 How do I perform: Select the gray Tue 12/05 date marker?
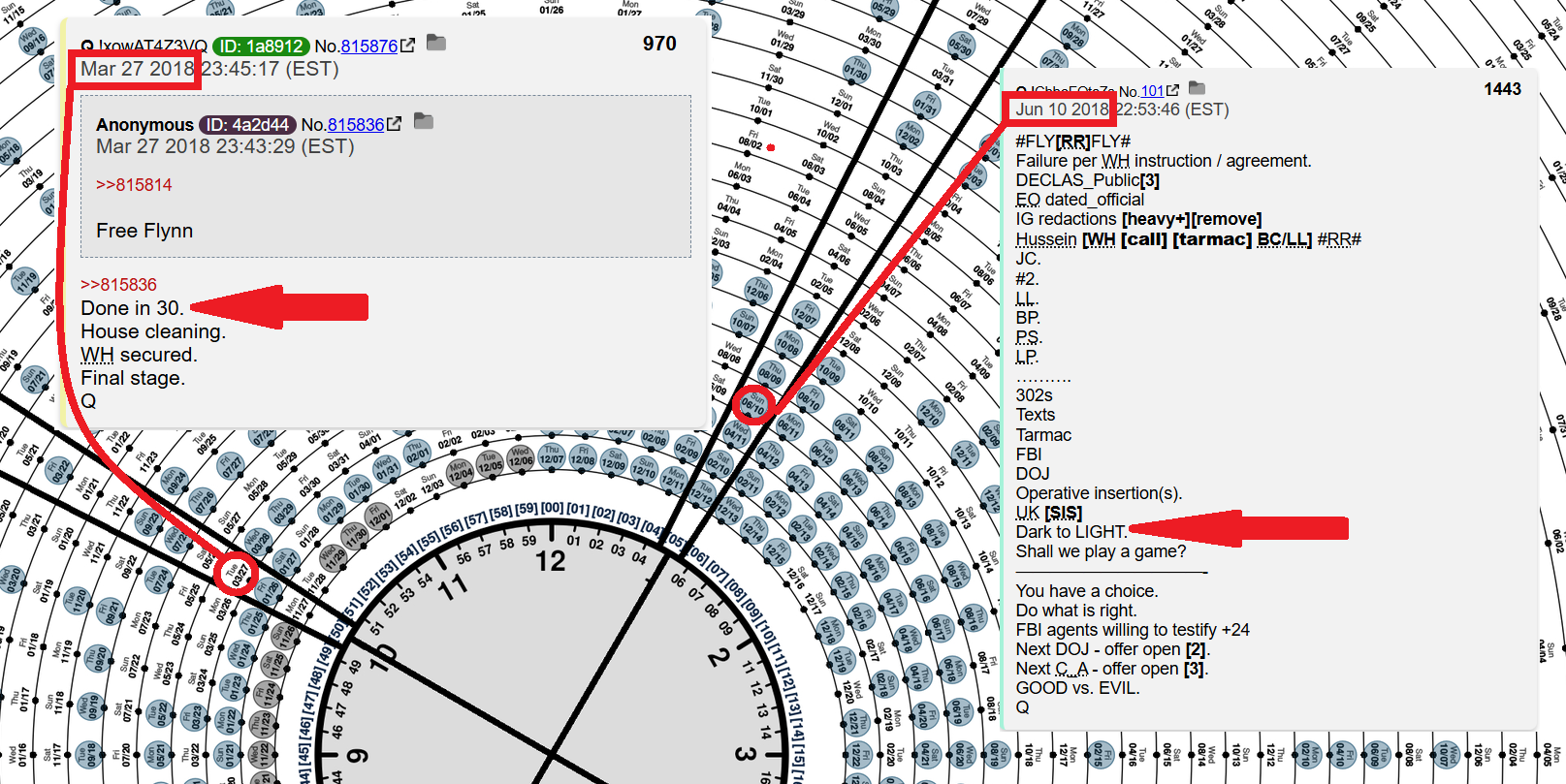click(x=490, y=463)
